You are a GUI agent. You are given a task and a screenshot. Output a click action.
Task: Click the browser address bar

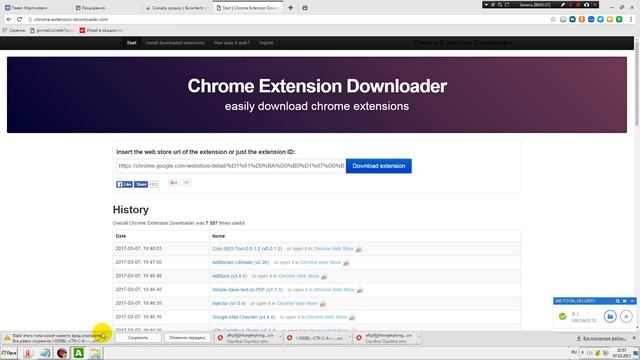(x=286, y=19)
